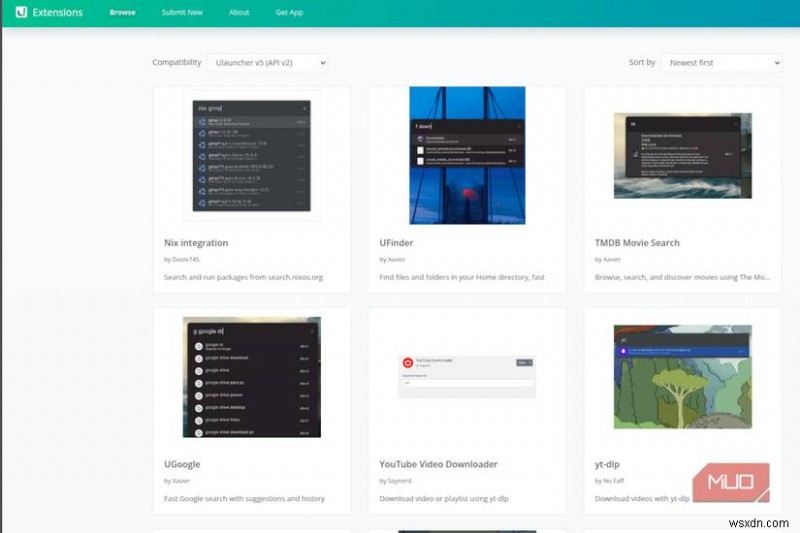Image resolution: width=800 pixels, height=533 pixels.
Task: Click "Search and run packages from search.nixos.org" description
Action: pos(243,277)
